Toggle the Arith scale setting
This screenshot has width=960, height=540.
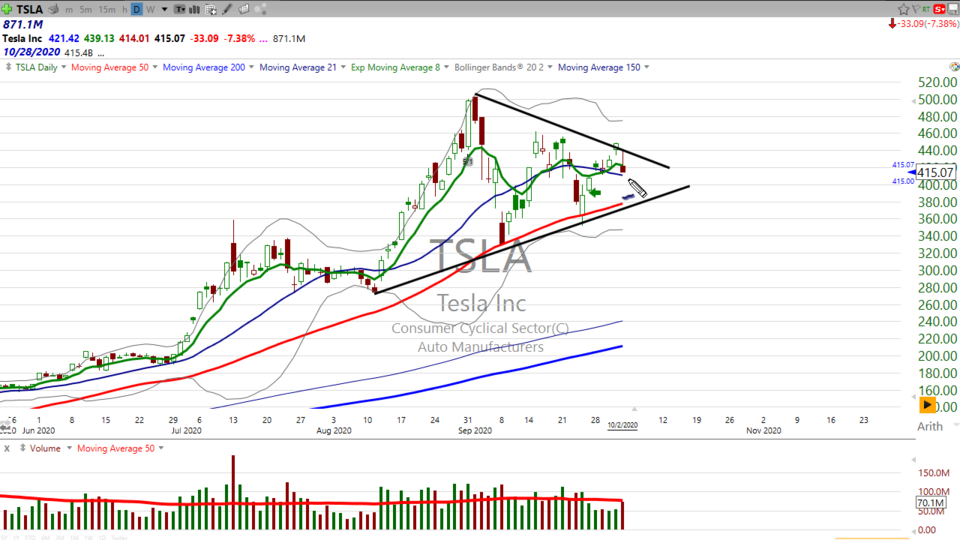(x=929, y=427)
